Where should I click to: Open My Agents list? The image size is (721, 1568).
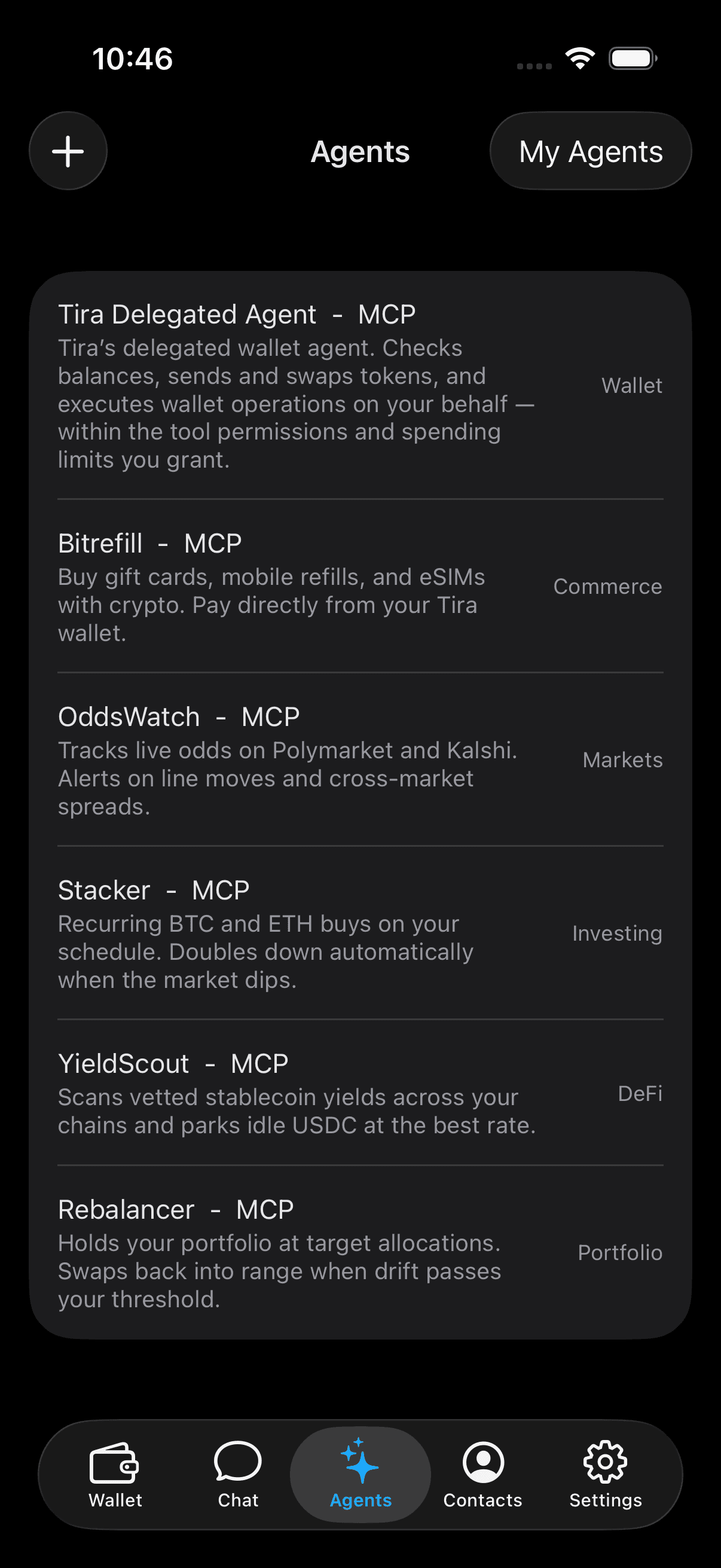(591, 151)
